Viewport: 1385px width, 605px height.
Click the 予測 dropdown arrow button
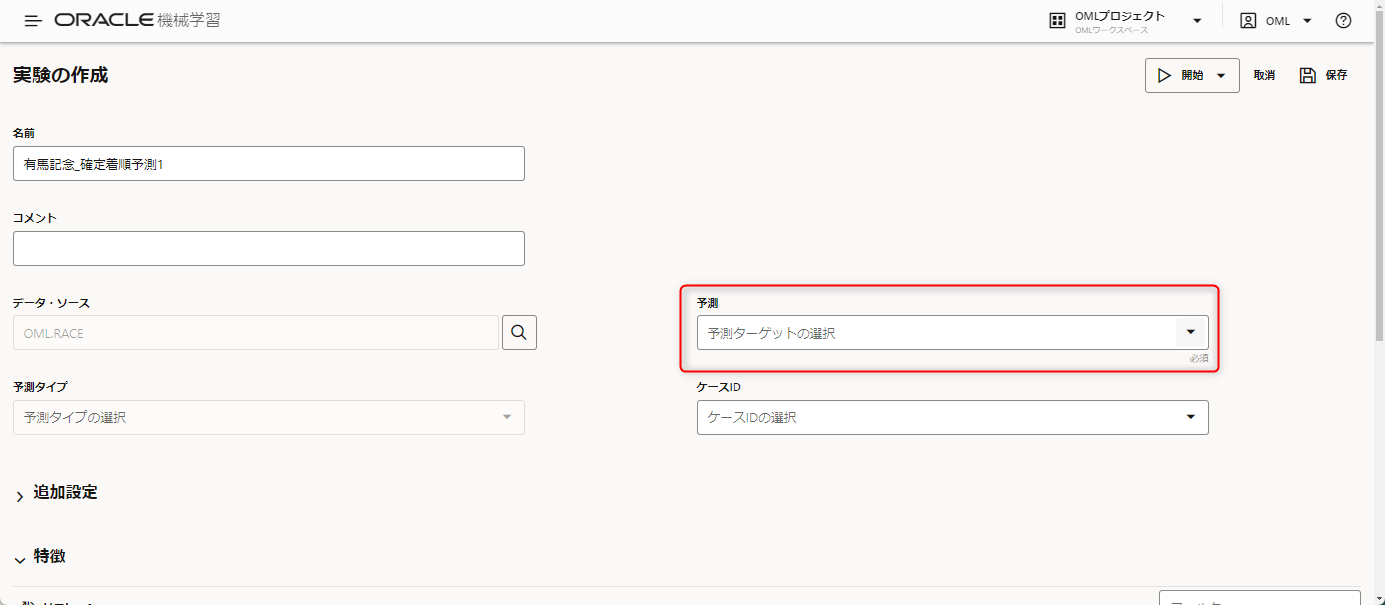(1190, 332)
